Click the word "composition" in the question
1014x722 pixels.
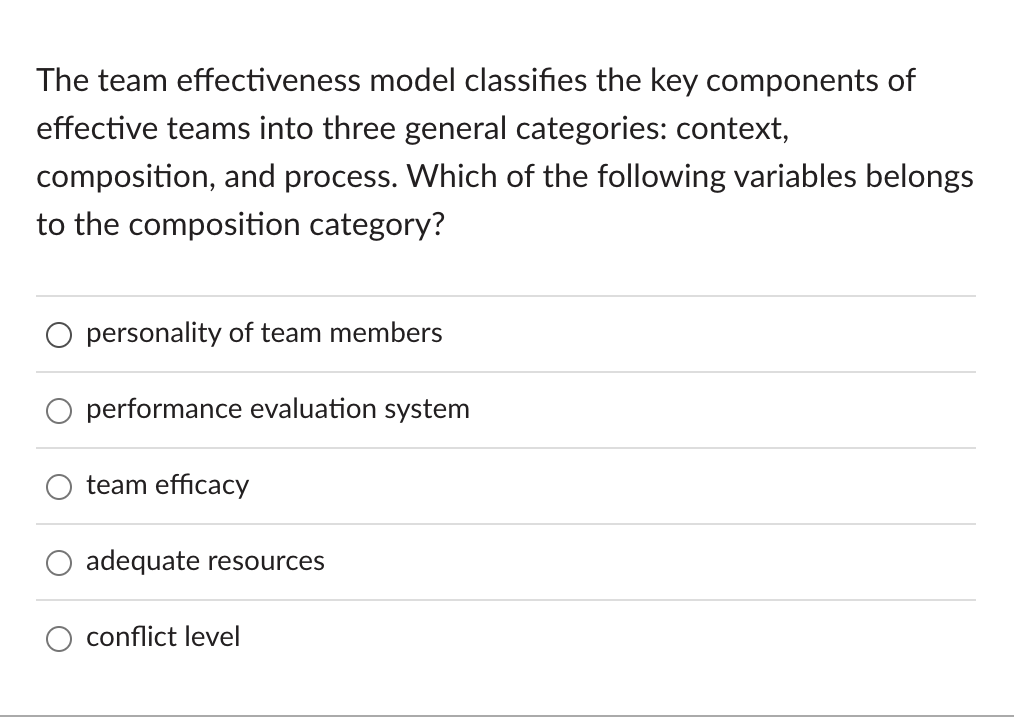(x=120, y=176)
